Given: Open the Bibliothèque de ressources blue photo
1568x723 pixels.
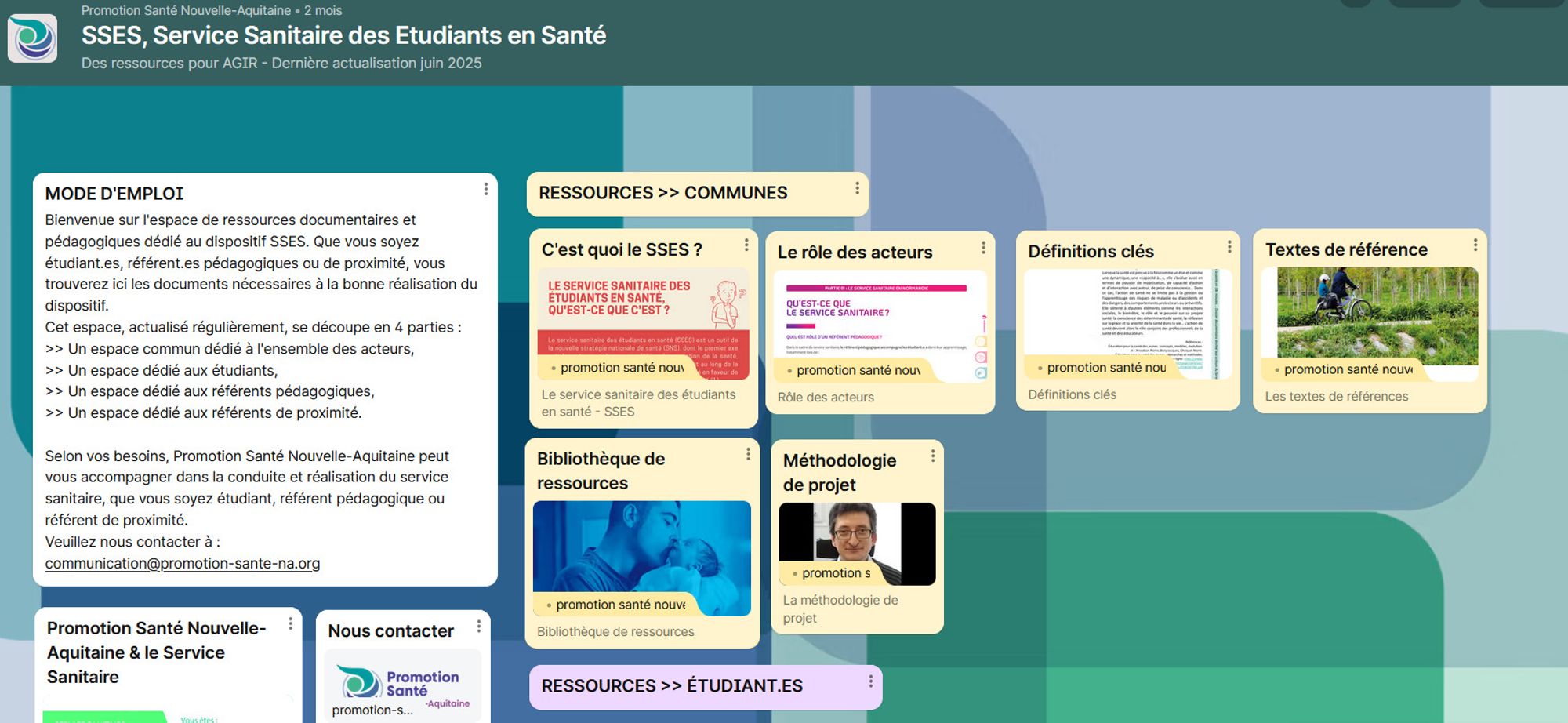Looking at the screenshot, I should [642, 558].
